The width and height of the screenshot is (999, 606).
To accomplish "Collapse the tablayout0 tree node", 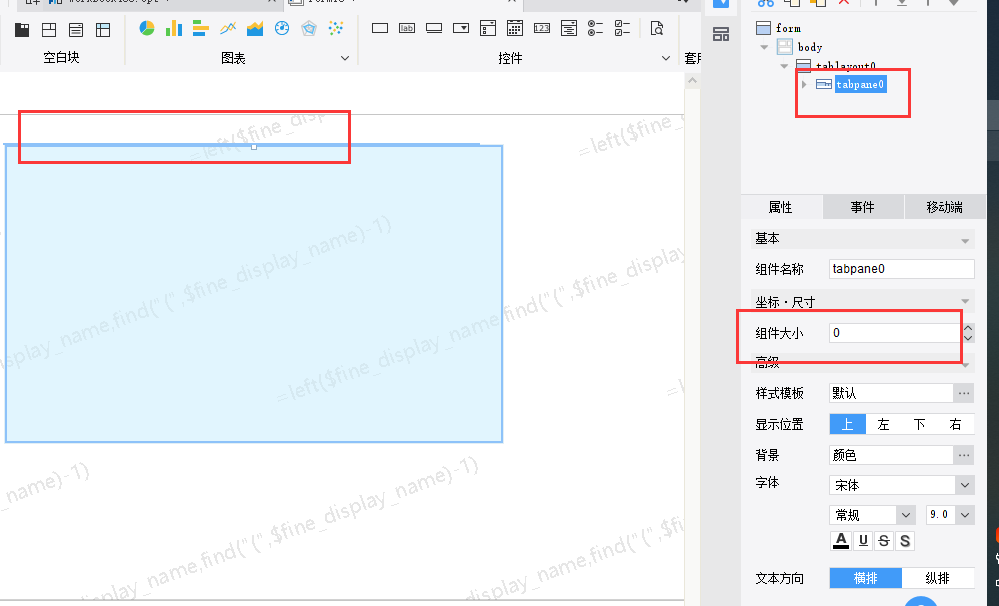I will click(x=784, y=66).
